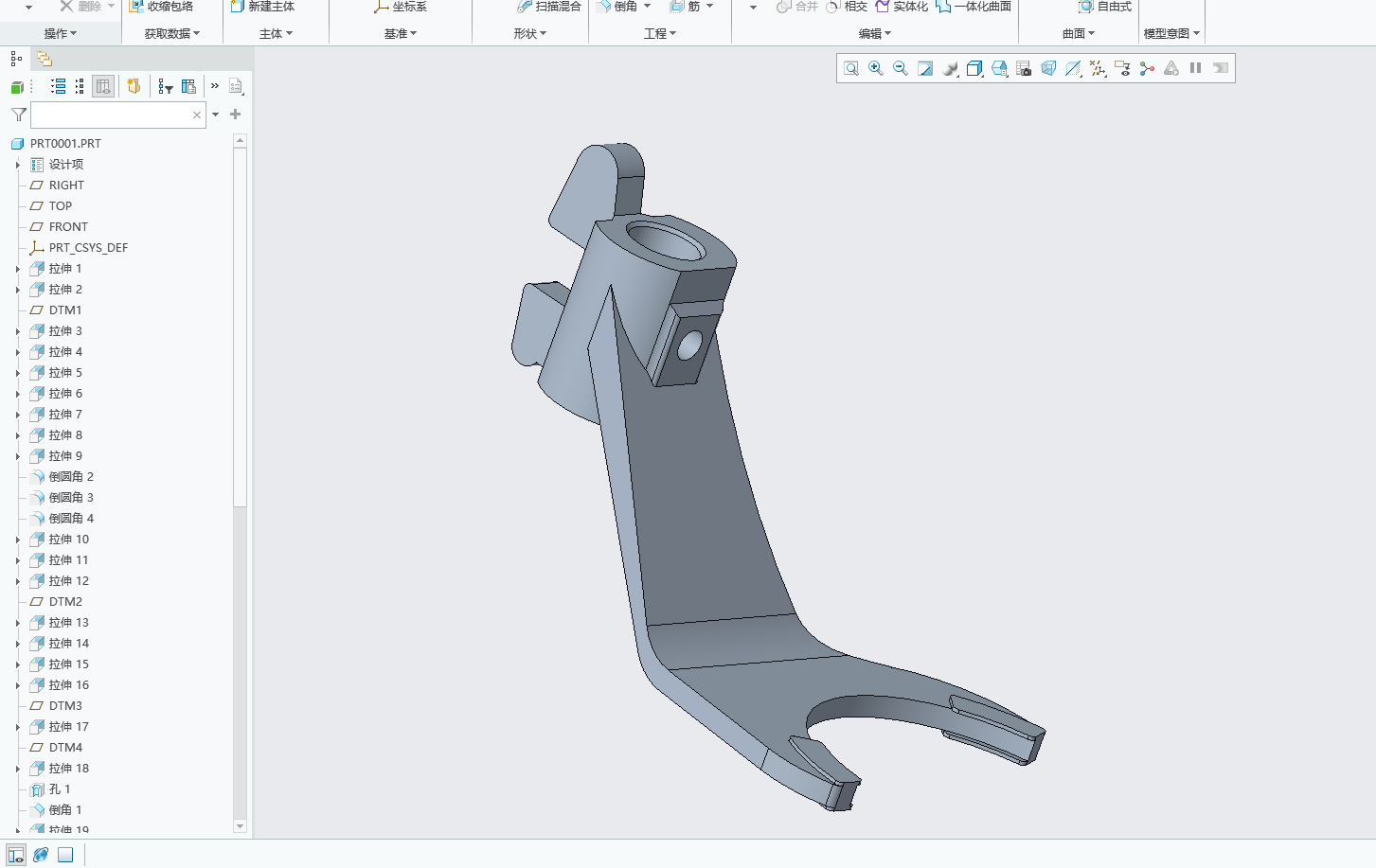This screenshot has height=868, width=1376.
Task: Toggle perspective view icon
Action: coord(1048,68)
